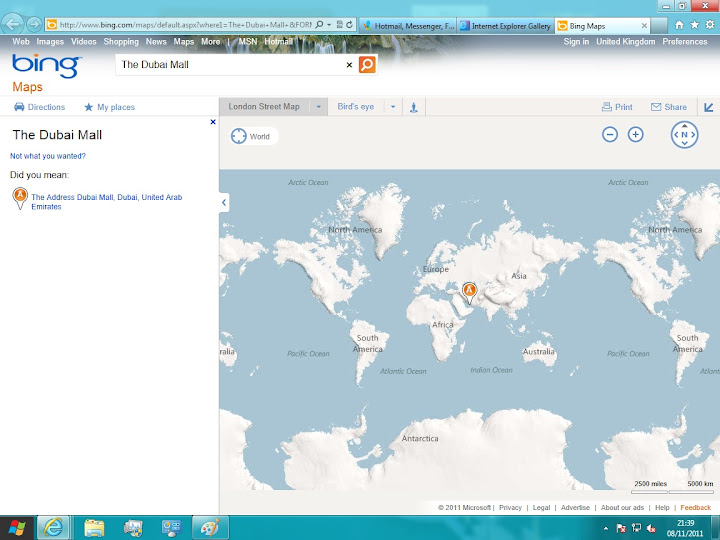Click the Windows Start button
Viewport: 720px width, 540px height.
(17, 528)
